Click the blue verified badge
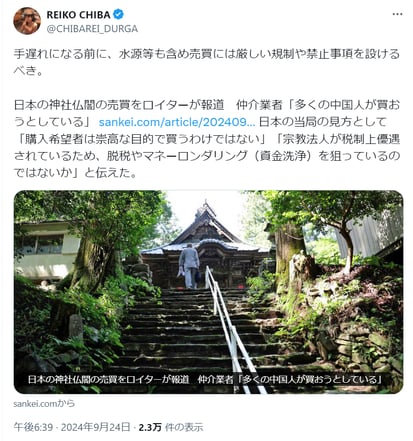 [x=119, y=14]
